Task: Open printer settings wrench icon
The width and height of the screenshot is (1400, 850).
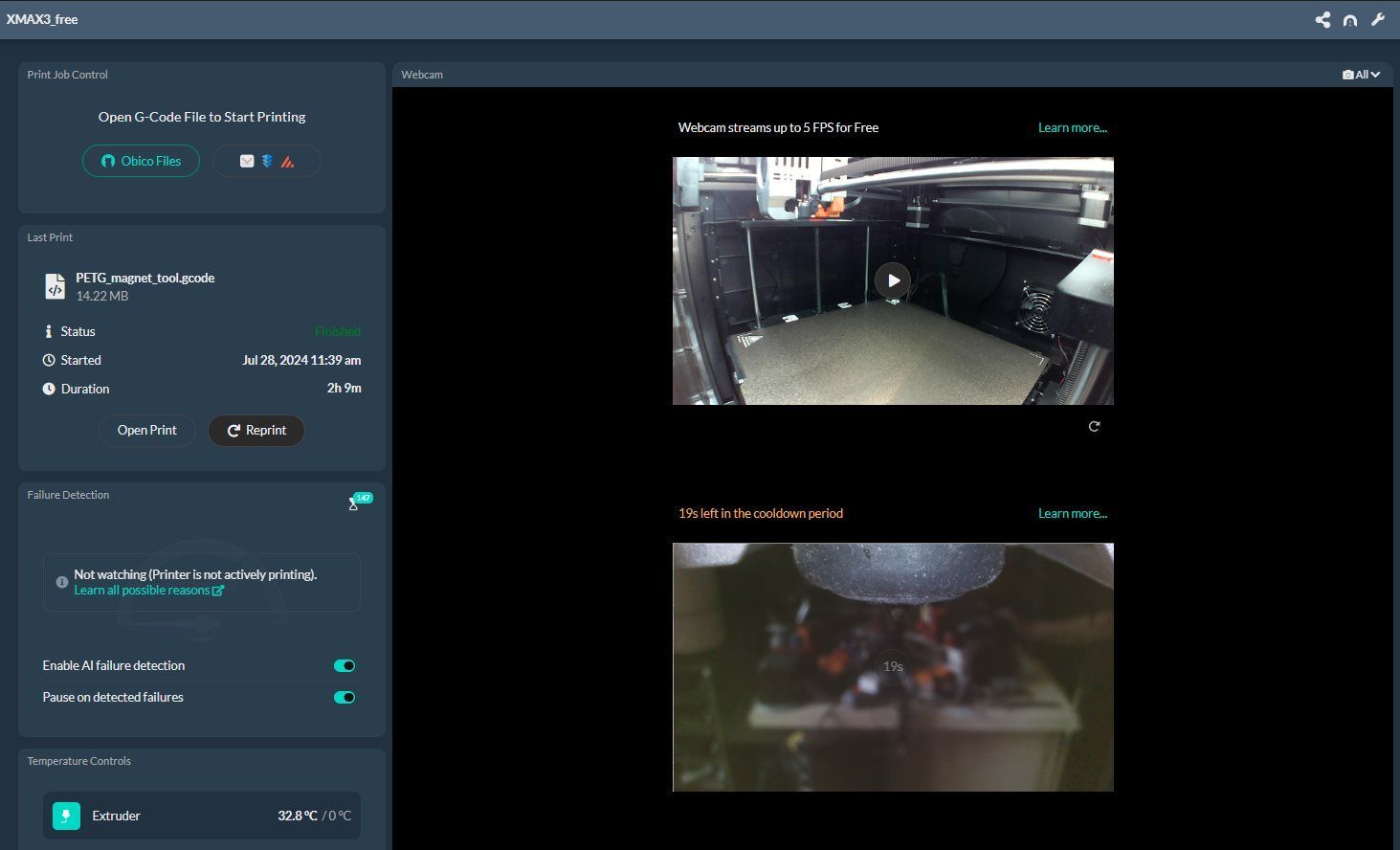Action: point(1378,19)
